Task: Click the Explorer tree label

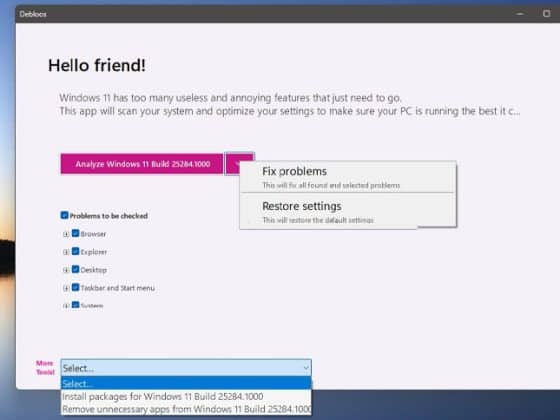Action: (x=94, y=252)
